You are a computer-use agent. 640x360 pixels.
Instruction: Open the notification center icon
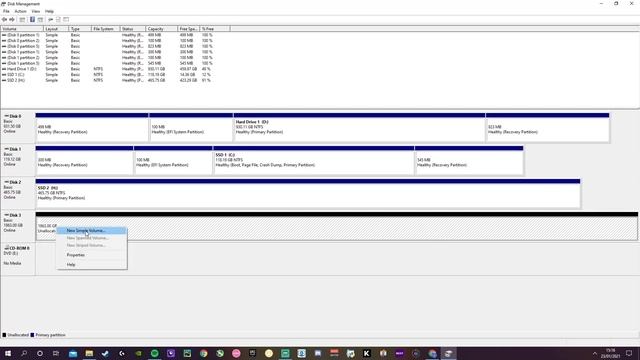[629, 353]
